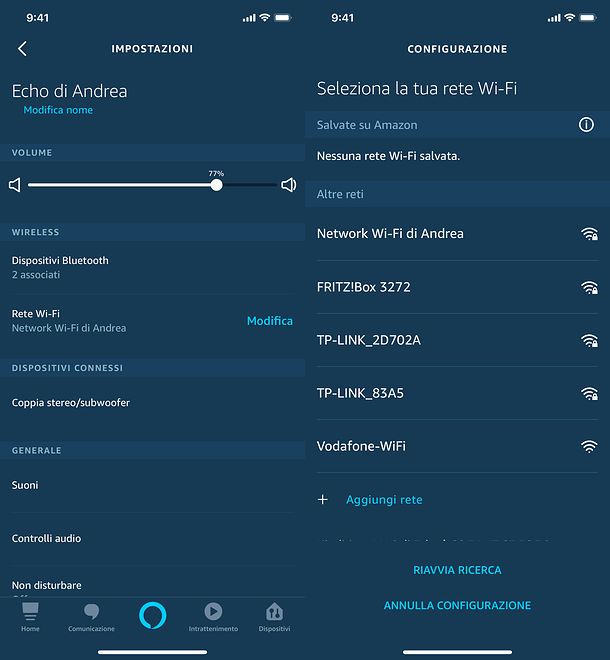The width and height of the screenshot is (610, 660).
Task: Select TP-LINK_83A5 network
Action: (x=458, y=393)
